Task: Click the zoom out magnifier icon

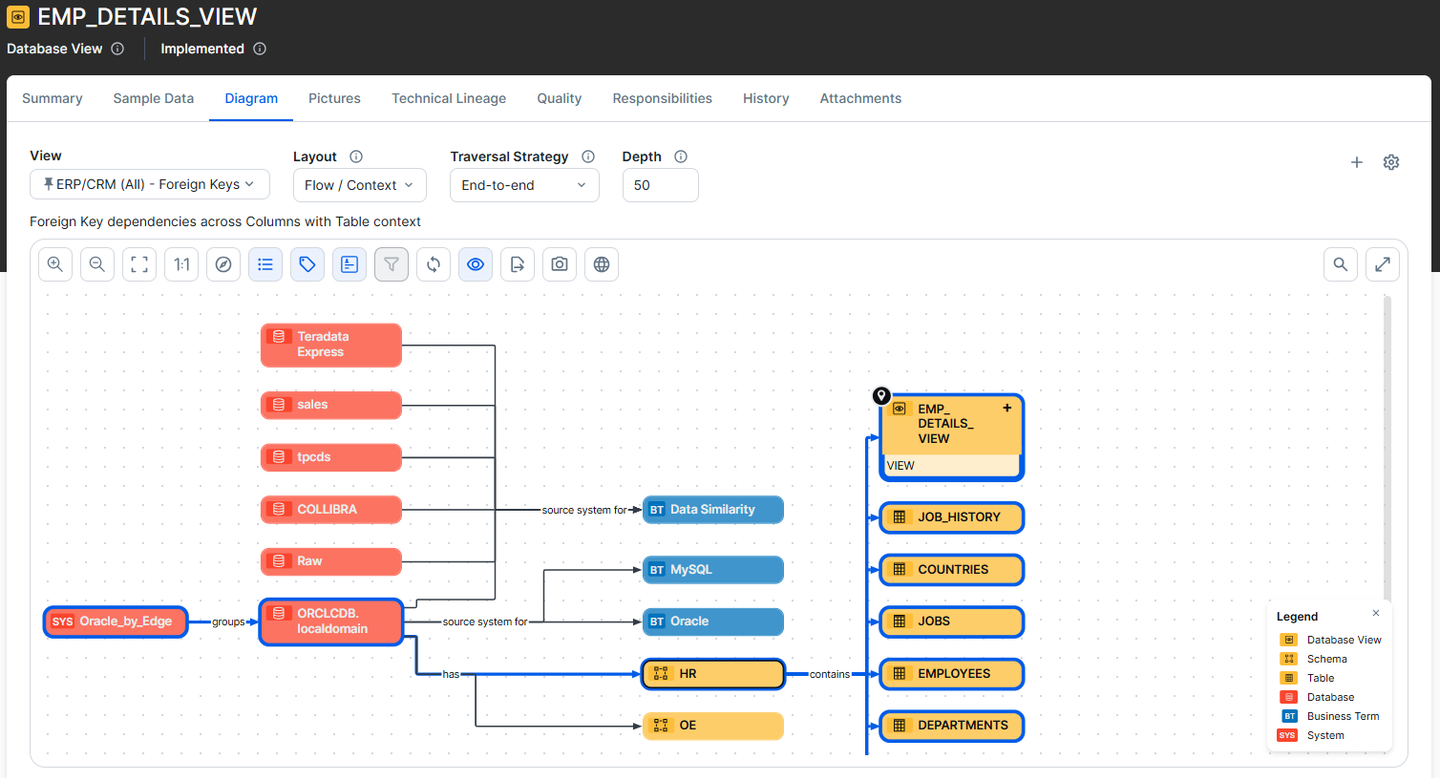Action: 97,265
